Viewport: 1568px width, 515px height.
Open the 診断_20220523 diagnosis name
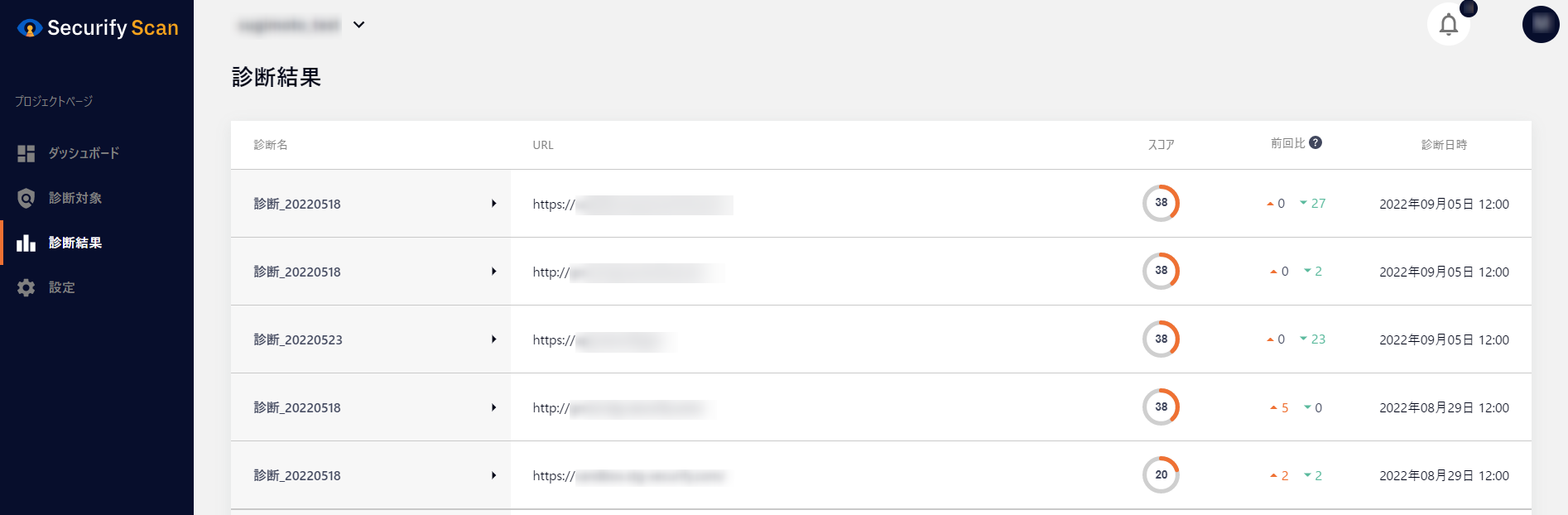(298, 339)
